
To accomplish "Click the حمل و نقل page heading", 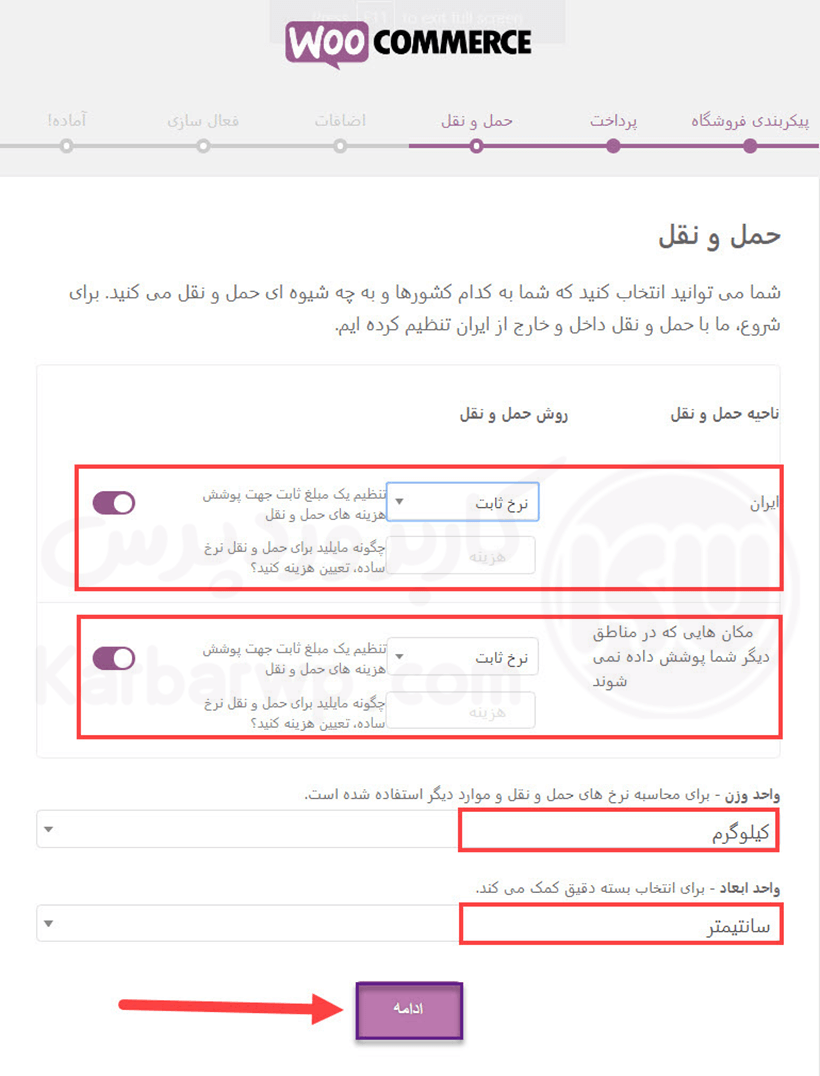I will tap(719, 235).
